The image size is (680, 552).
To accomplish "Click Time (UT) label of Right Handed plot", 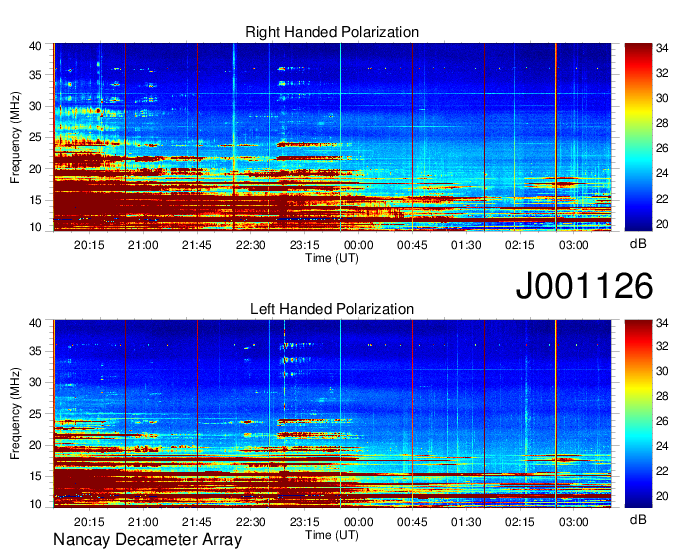I will point(332,258).
